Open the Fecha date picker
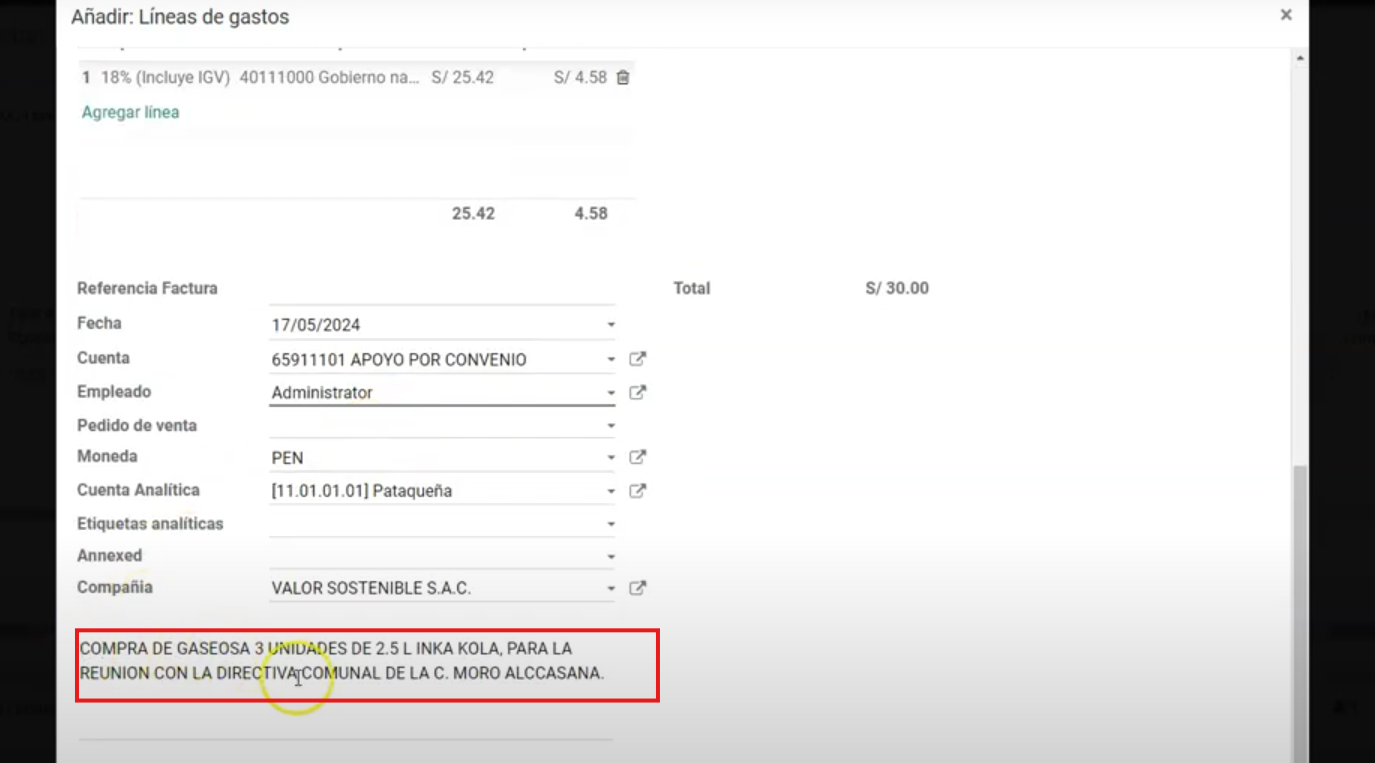The width and height of the screenshot is (1375, 763). tap(611, 324)
